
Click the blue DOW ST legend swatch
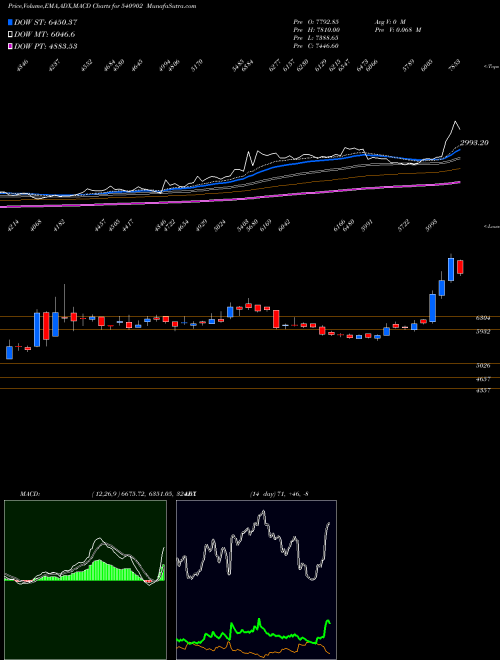11,22
